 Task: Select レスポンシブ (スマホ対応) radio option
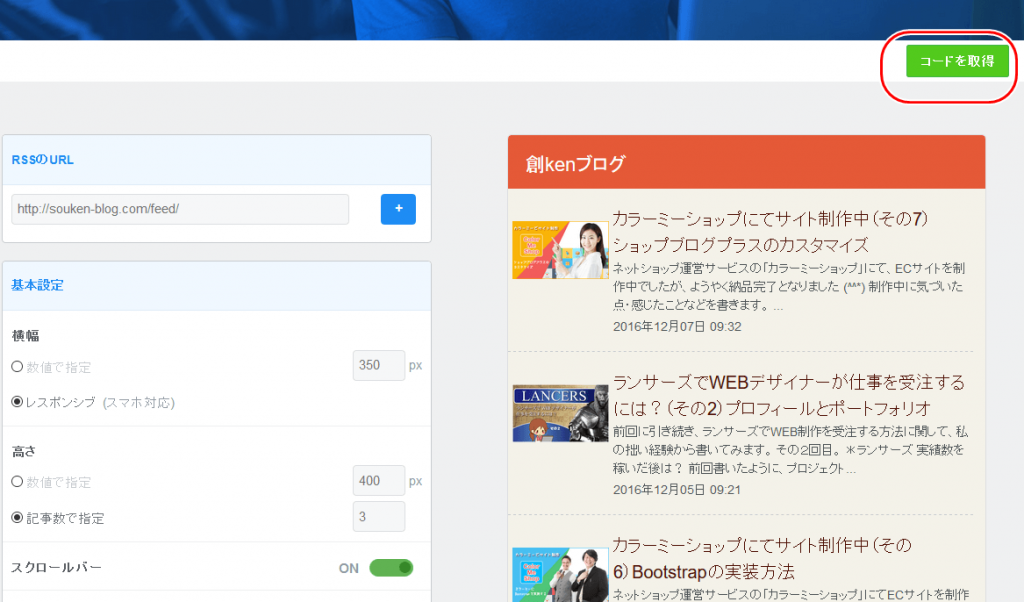[18, 402]
